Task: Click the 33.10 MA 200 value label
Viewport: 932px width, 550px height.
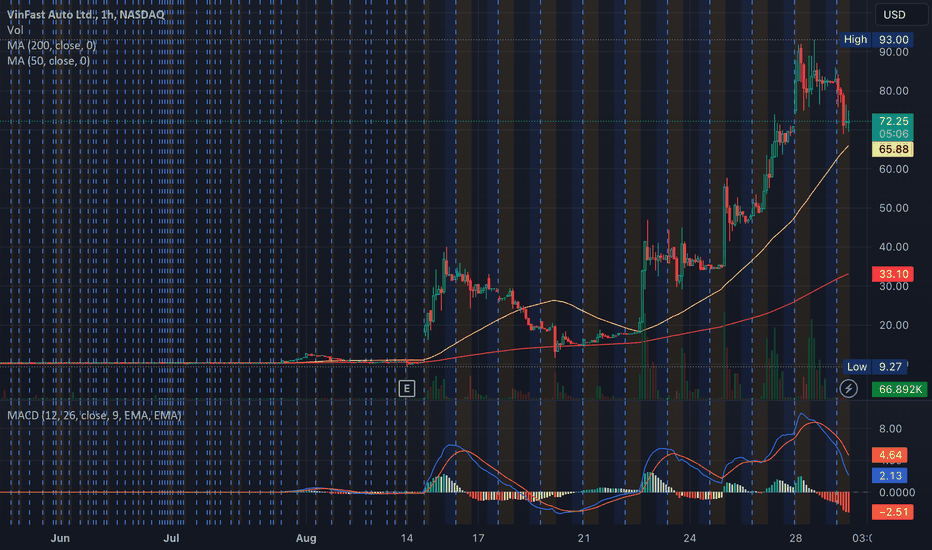Action: (893, 274)
